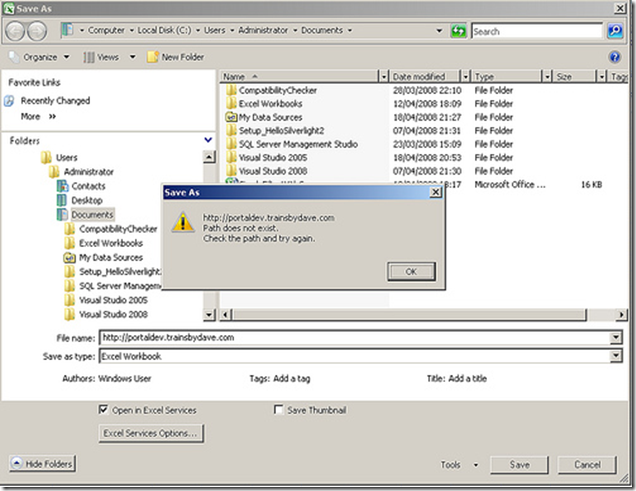Viewport: 636px width, 491px height.
Task: Click Visual Studio 2008 folder icon in the file list
Action: pos(231,171)
